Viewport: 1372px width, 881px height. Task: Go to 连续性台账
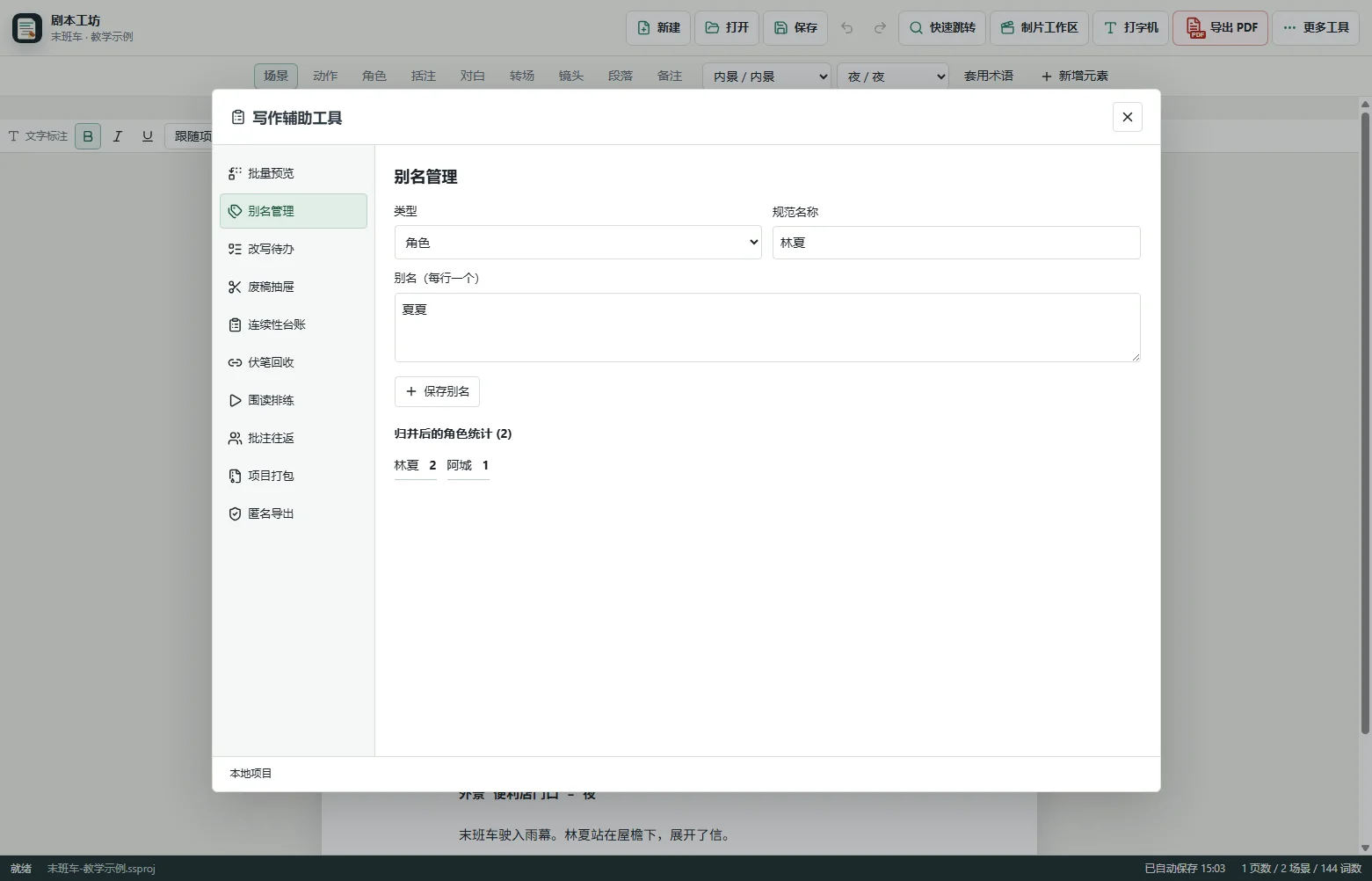coord(293,324)
